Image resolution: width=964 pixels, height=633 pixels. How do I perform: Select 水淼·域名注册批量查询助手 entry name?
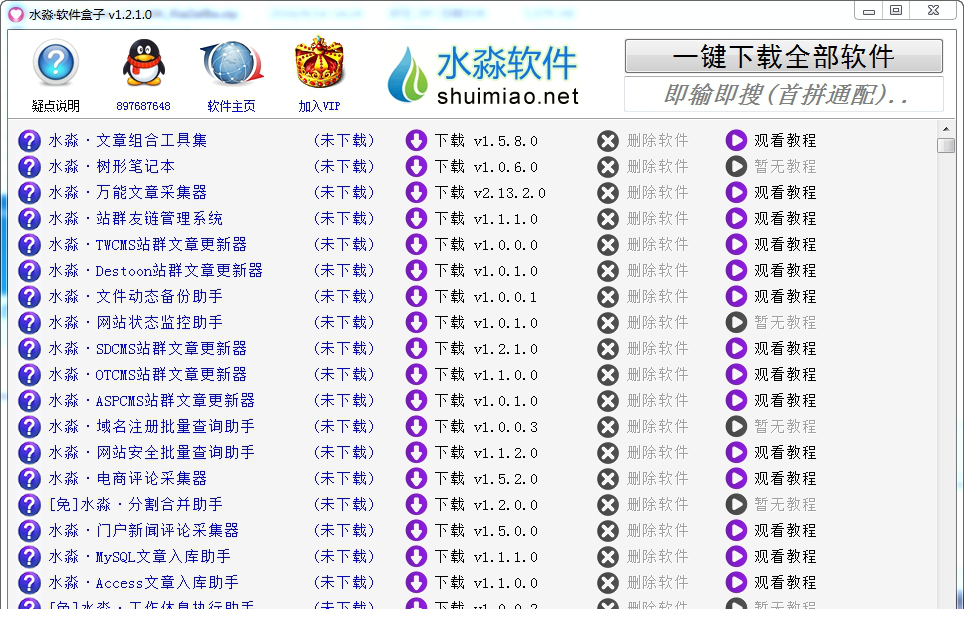click(x=152, y=427)
